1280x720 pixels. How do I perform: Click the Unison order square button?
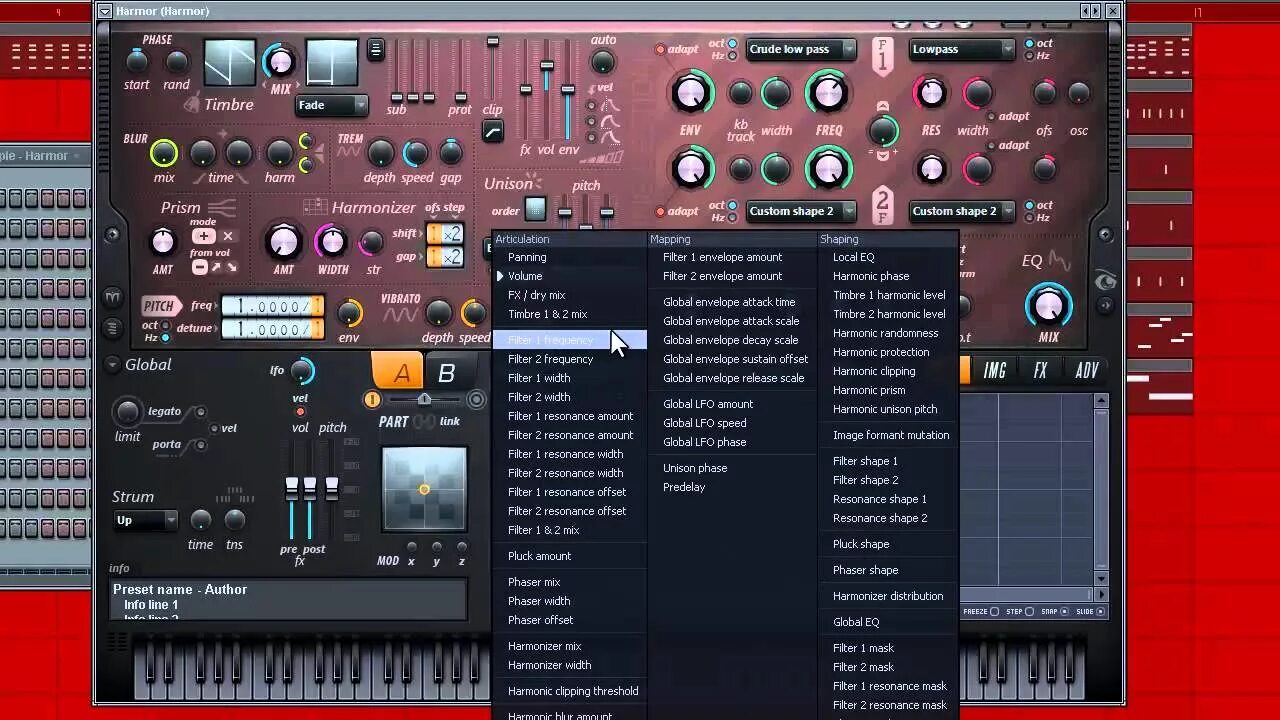click(535, 209)
